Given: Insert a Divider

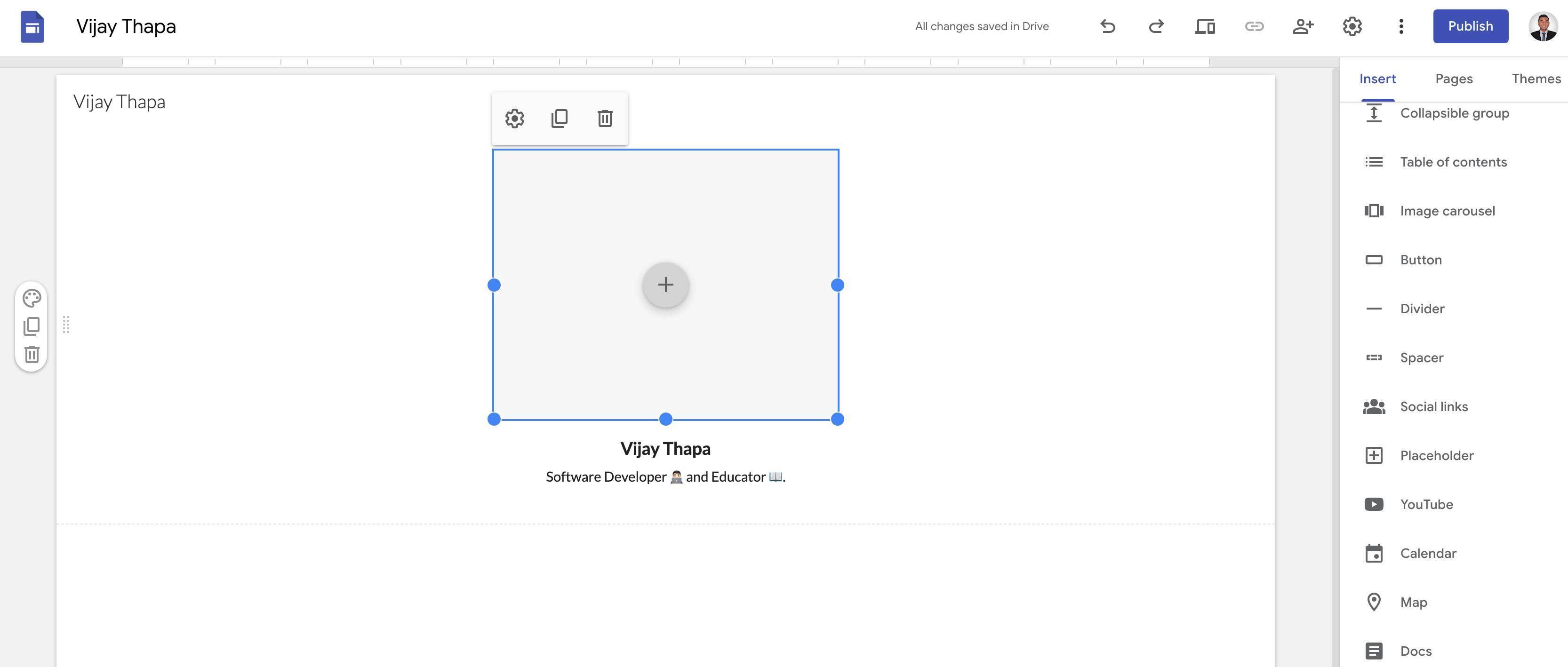Looking at the screenshot, I should (1454, 309).
